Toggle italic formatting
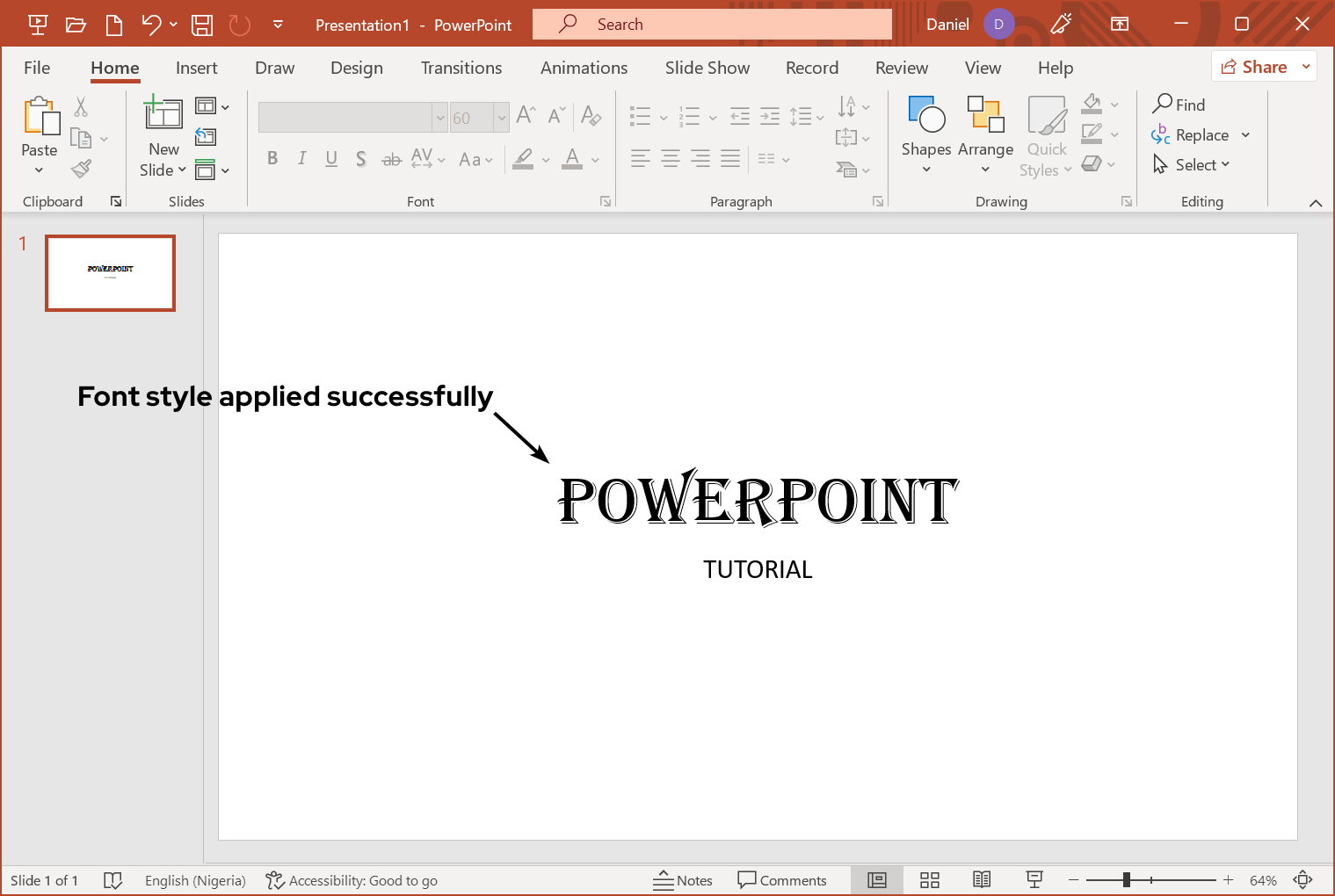This screenshot has width=1335, height=896. point(301,158)
